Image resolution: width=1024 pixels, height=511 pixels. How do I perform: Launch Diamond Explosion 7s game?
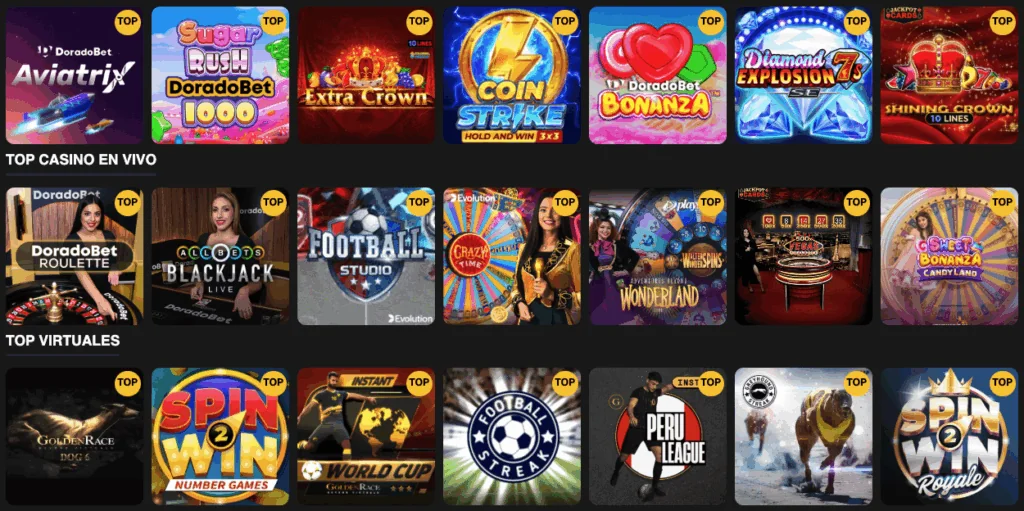point(803,75)
